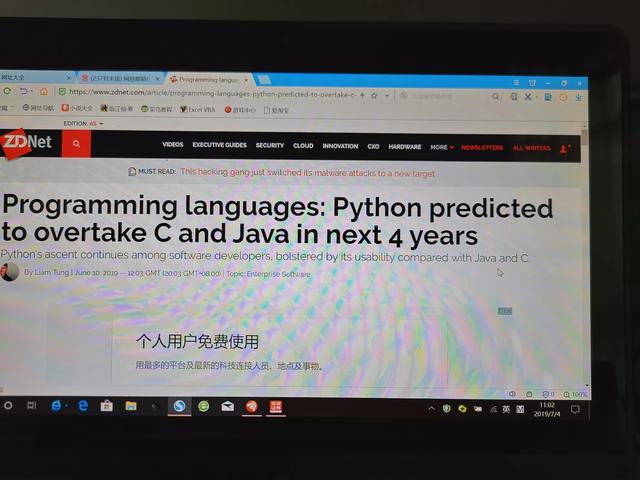Click the orange circle toolbar icon
Screen dimensions: 640x480
[x=563, y=97]
